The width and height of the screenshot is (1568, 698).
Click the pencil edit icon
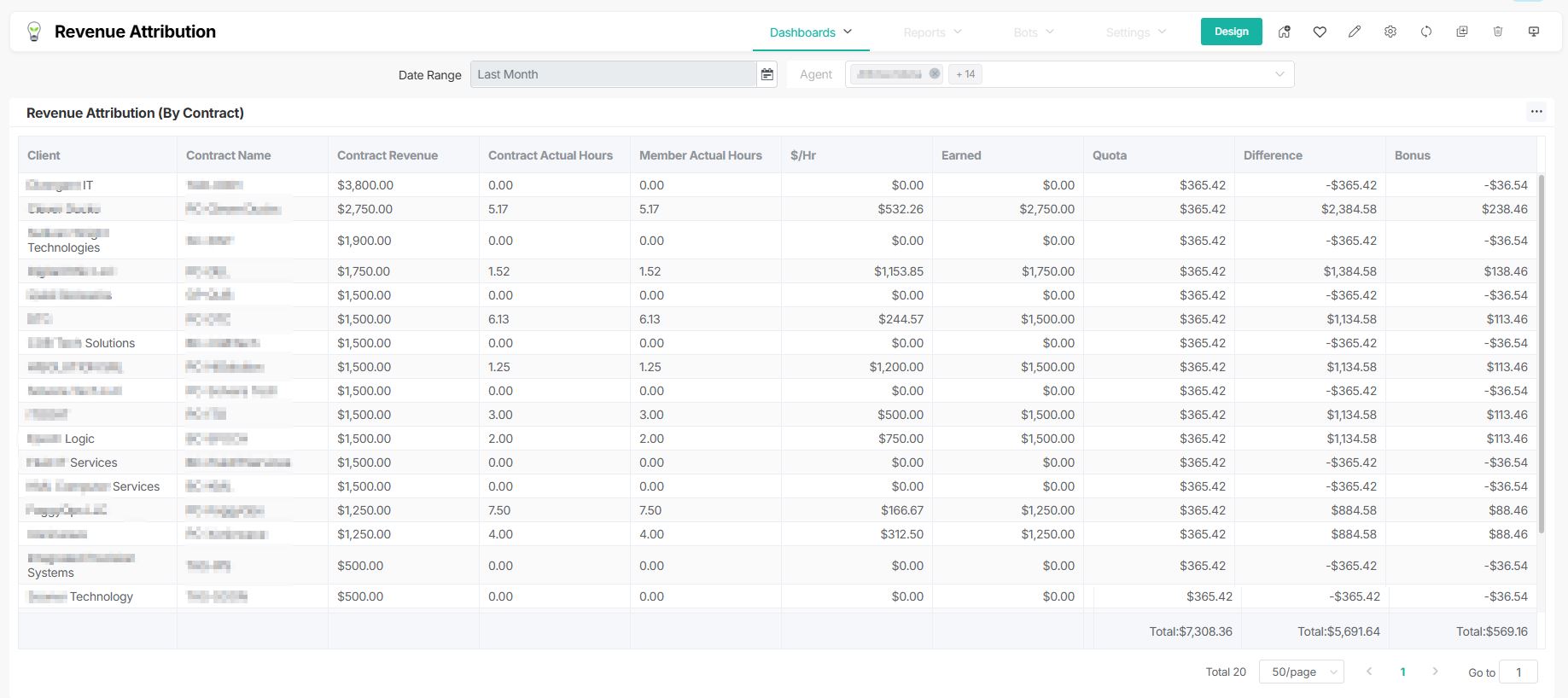[1355, 32]
